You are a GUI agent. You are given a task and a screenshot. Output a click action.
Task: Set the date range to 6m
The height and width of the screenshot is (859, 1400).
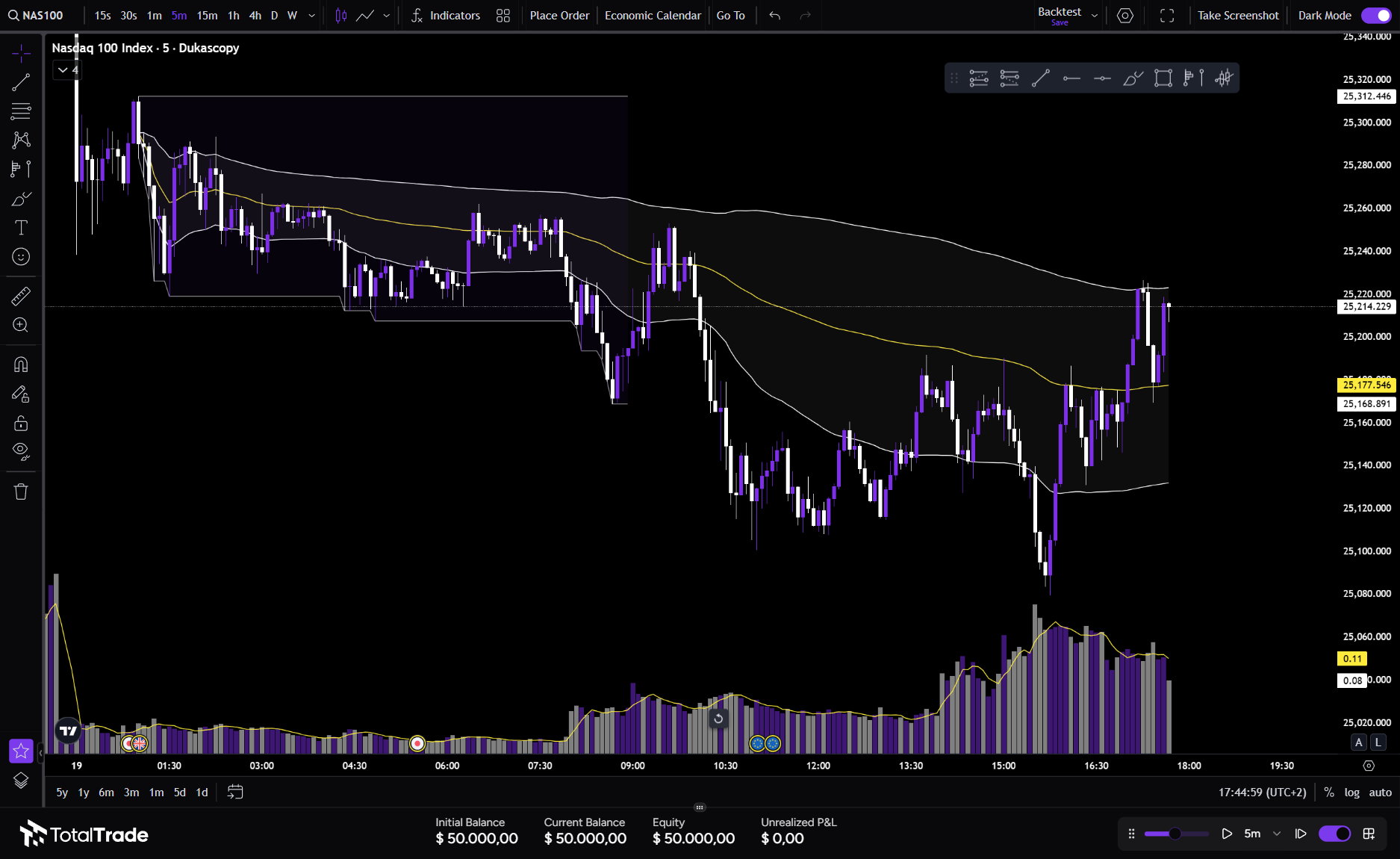click(106, 792)
